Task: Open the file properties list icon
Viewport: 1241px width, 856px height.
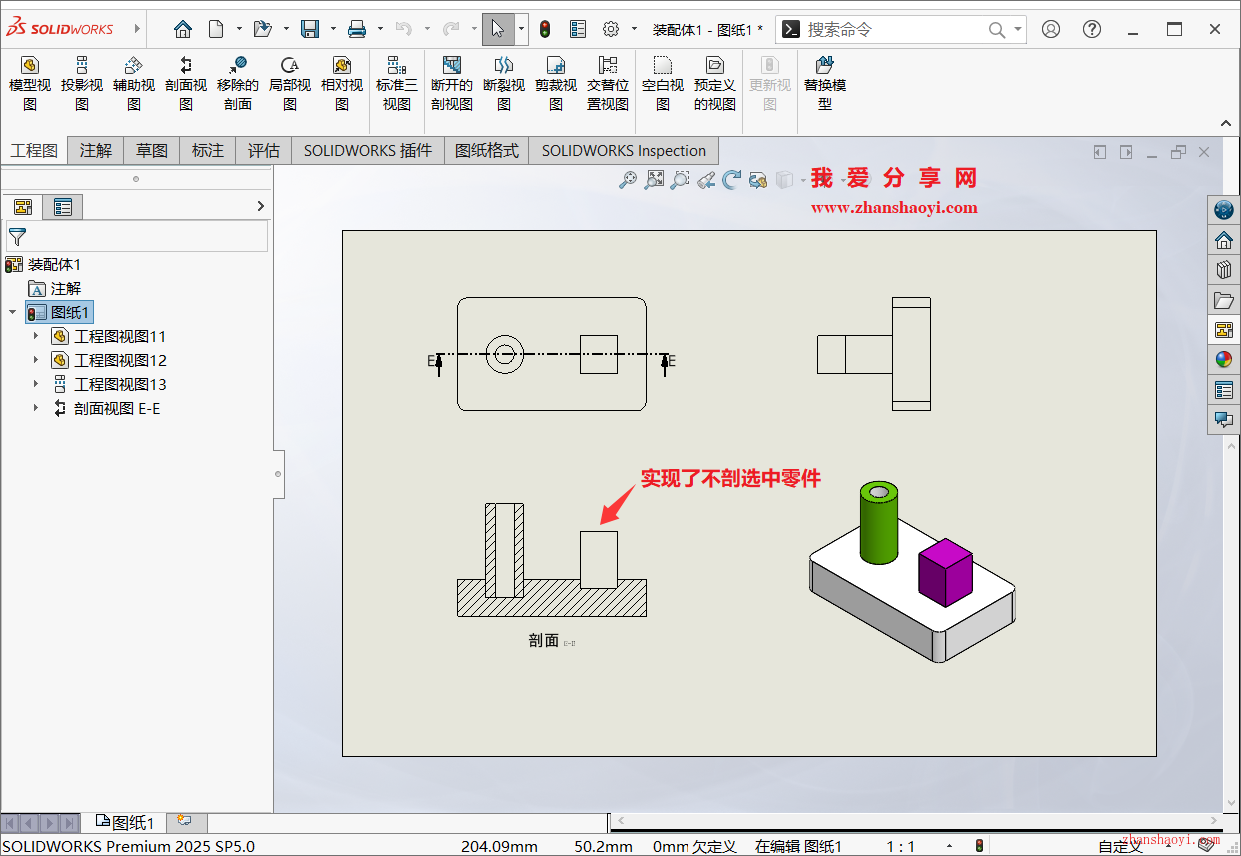Action: 578,29
